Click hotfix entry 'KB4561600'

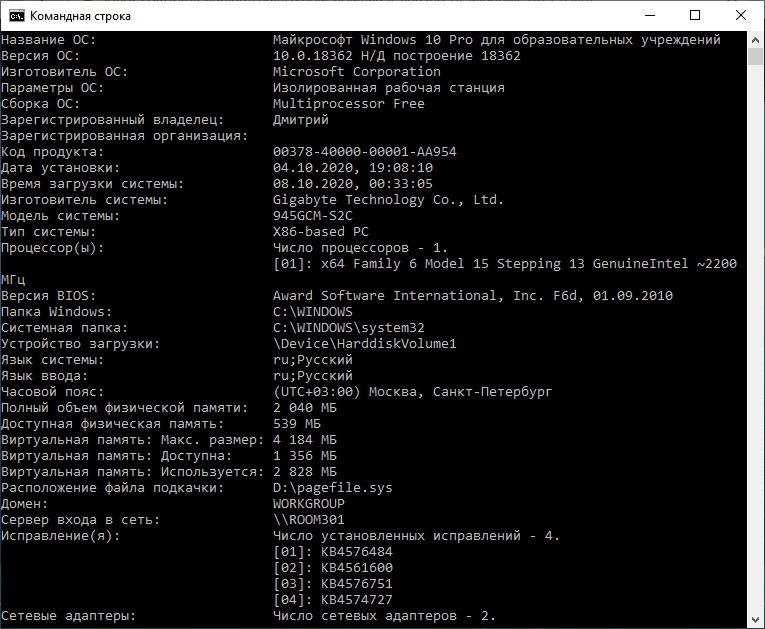(x=357, y=568)
